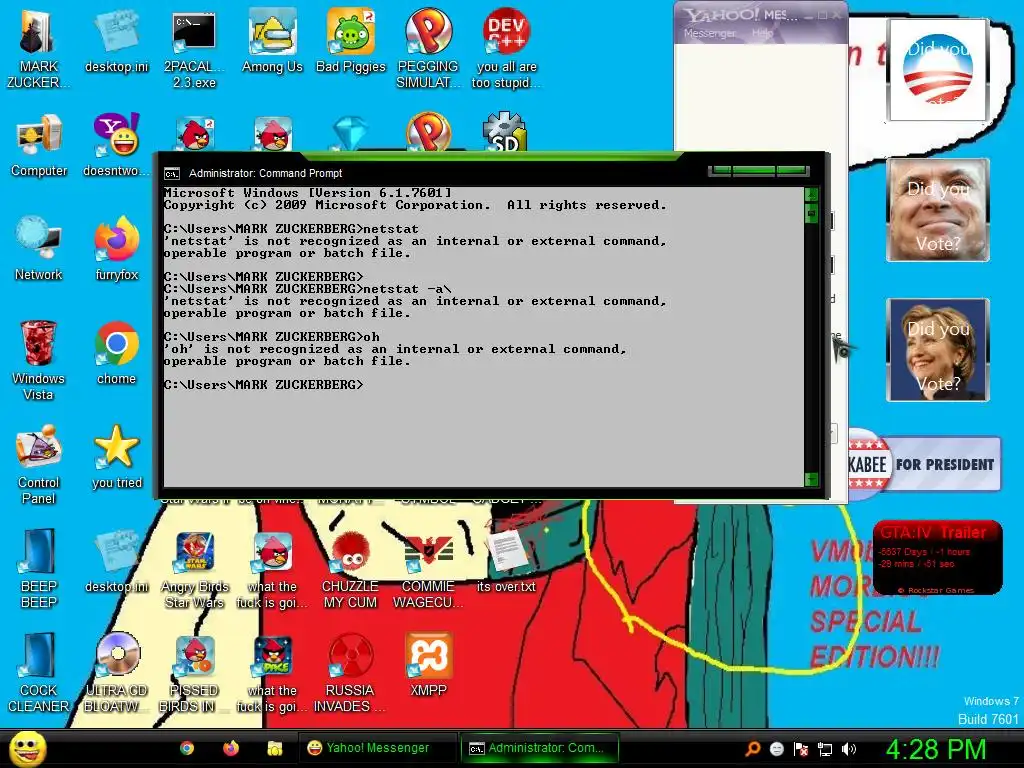
Task: Open the ULTRA CD BLOATW... disc icon
Action: (x=116, y=673)
